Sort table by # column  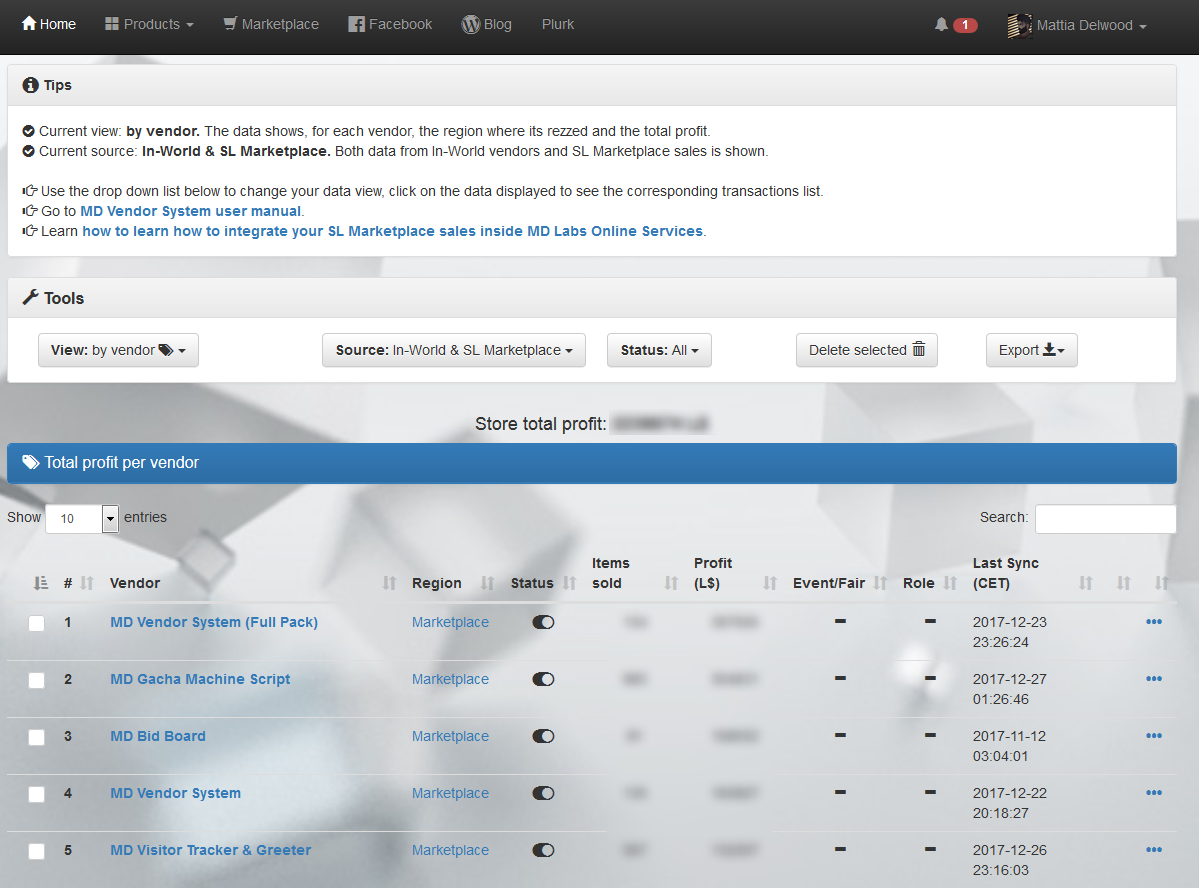(78, 584)
